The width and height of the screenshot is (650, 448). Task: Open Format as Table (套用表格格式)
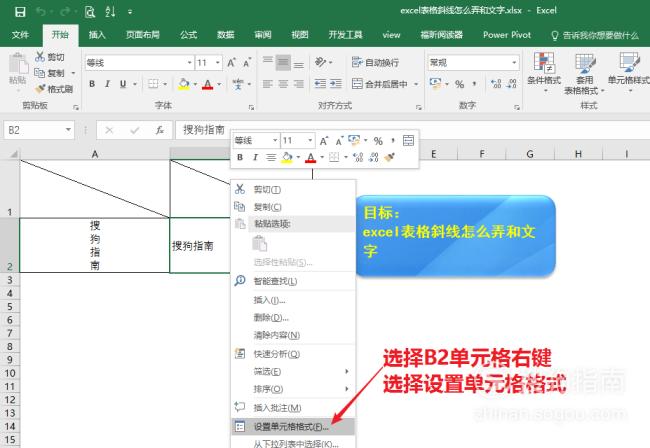click(x=585, y=73)
